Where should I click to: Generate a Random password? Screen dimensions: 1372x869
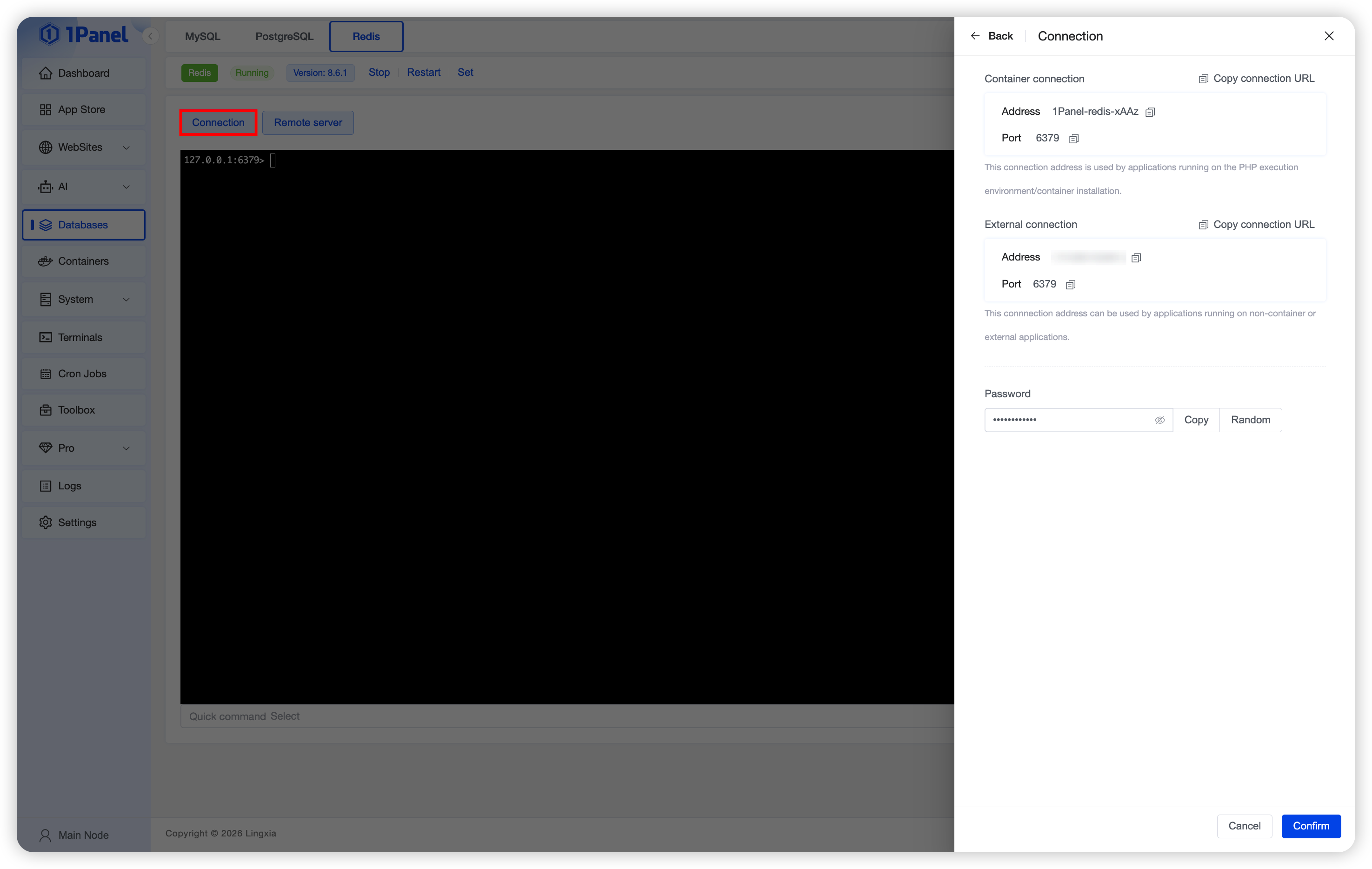(x=1250, y=420)
